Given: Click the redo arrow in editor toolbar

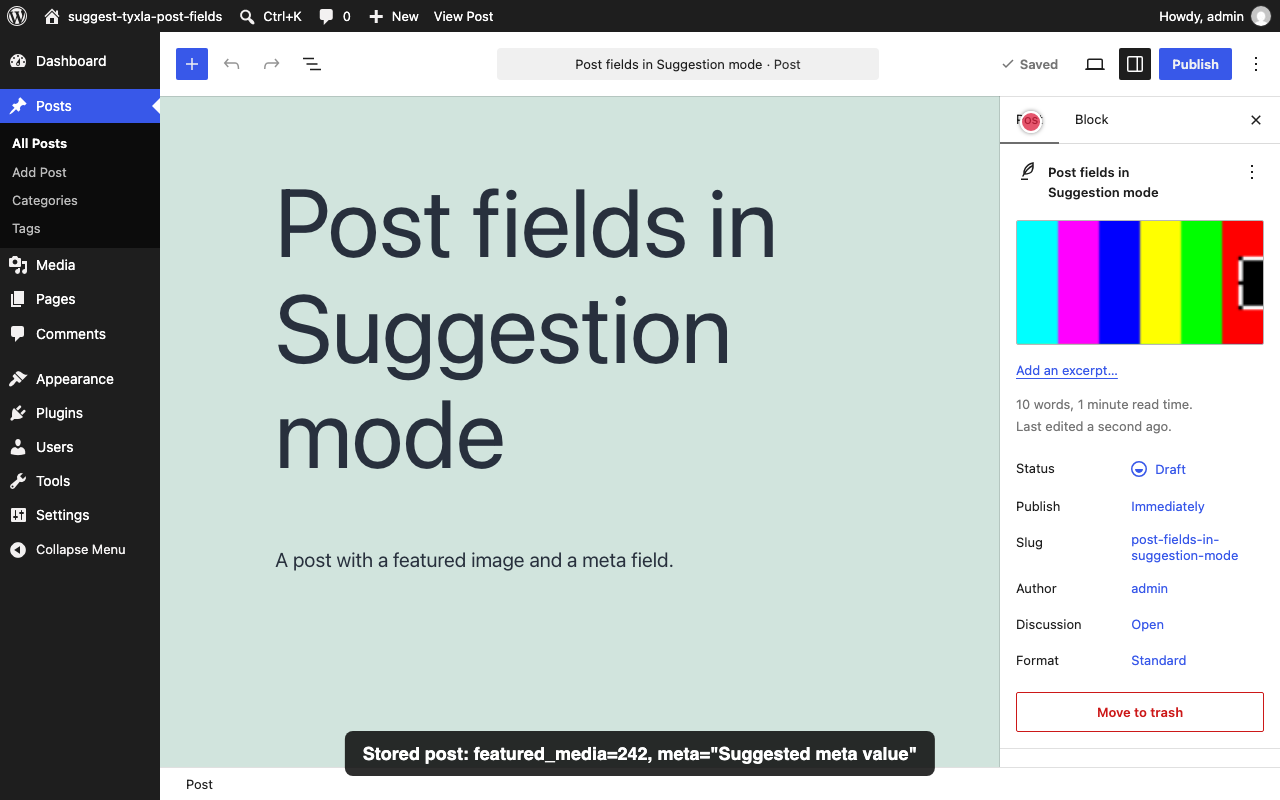Looking at the screenshot, I should [272, 64].
